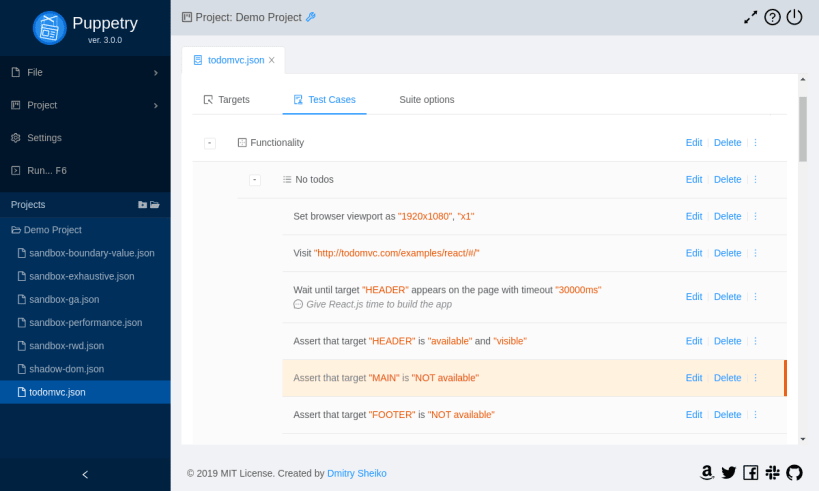This screenshot has width=819, height=491.
Task: Delete the Visit step
Action: pos(727,253)
